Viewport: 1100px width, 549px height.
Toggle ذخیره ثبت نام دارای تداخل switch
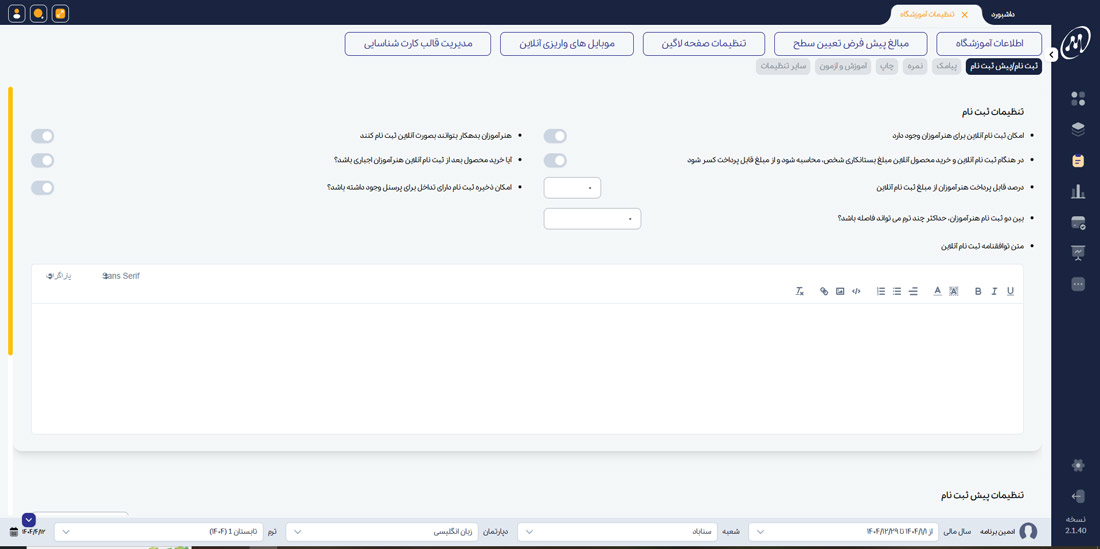pyautogui.click(x=42, y=188)
